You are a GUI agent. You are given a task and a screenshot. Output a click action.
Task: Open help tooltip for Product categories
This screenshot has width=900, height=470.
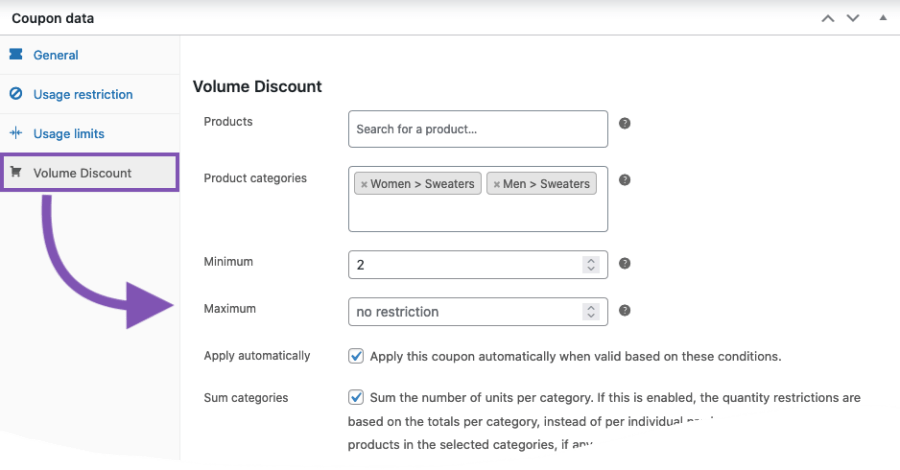[624, 180]
